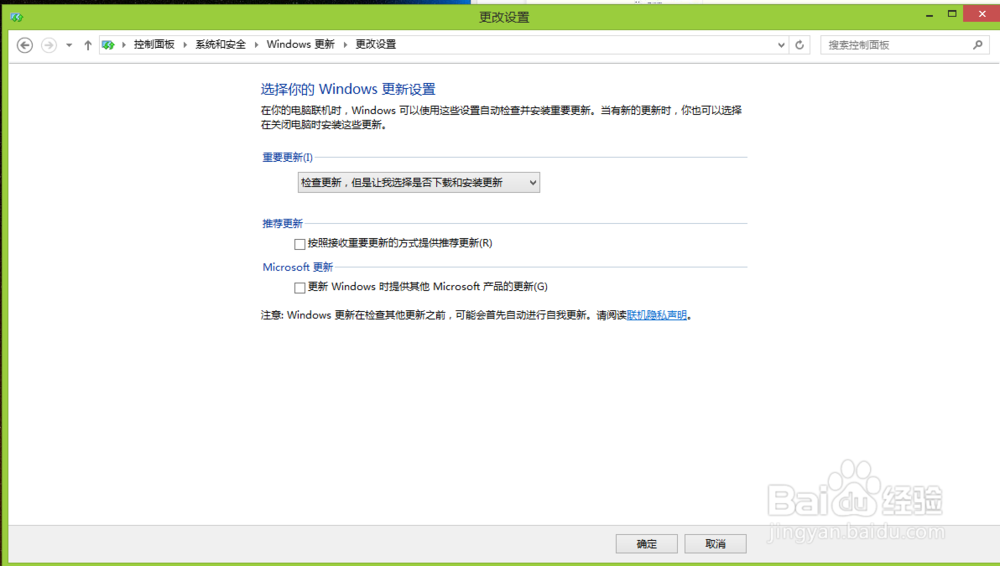Refresh the control panel page

coord(799,45)
